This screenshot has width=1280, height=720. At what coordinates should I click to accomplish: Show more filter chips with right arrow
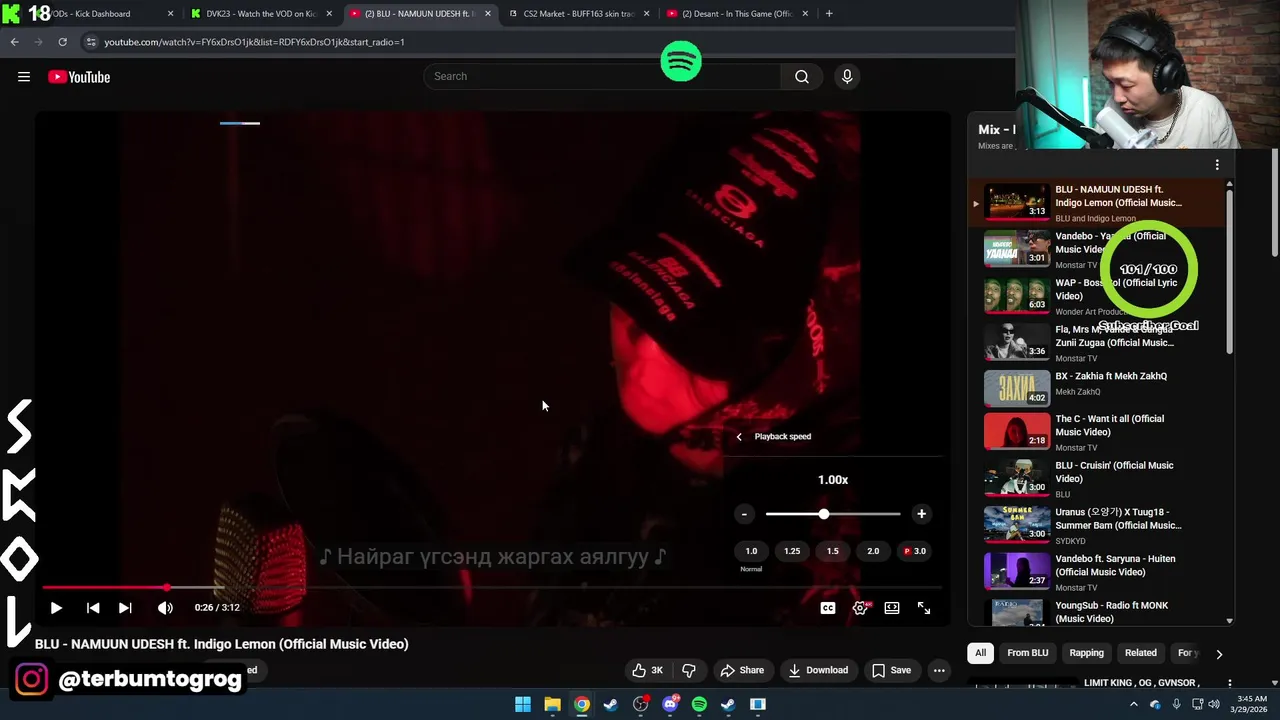click(1218, 654)
